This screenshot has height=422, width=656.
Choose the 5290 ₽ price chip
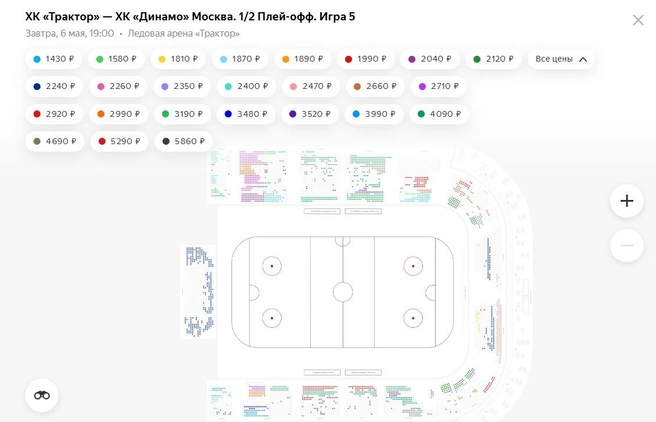coord(119,141)
